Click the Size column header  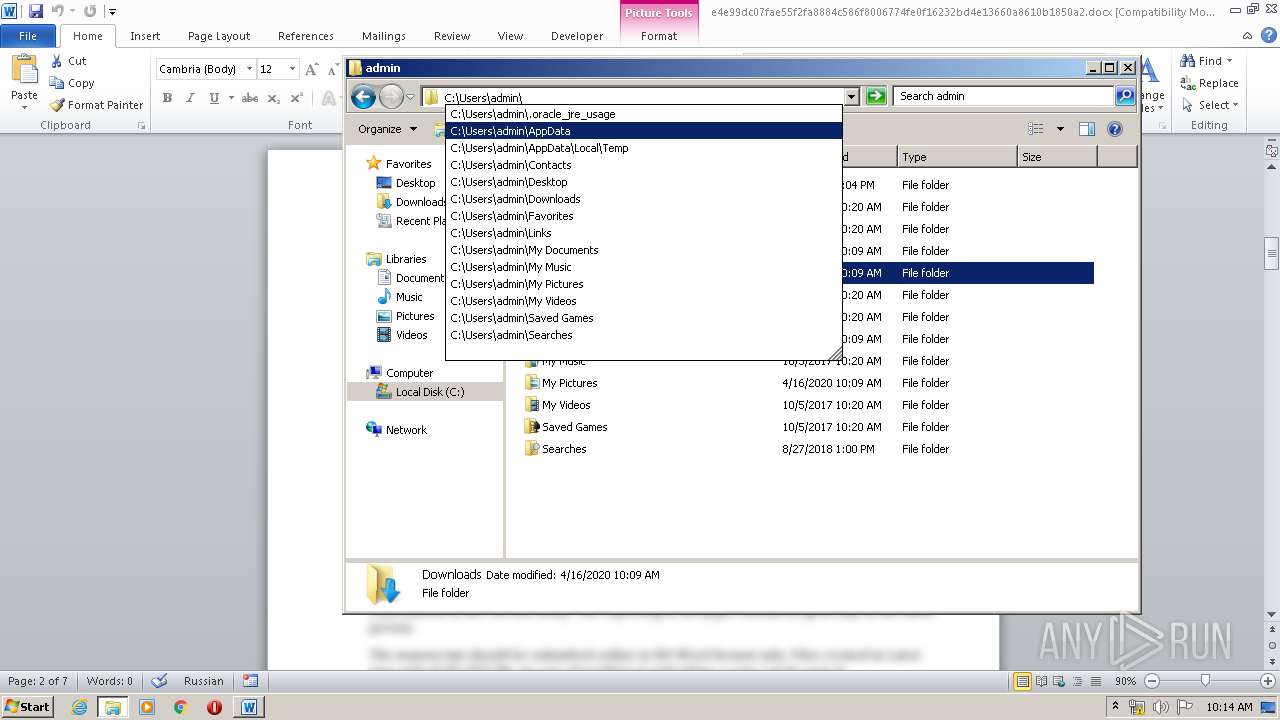[x=1057, y=157]
